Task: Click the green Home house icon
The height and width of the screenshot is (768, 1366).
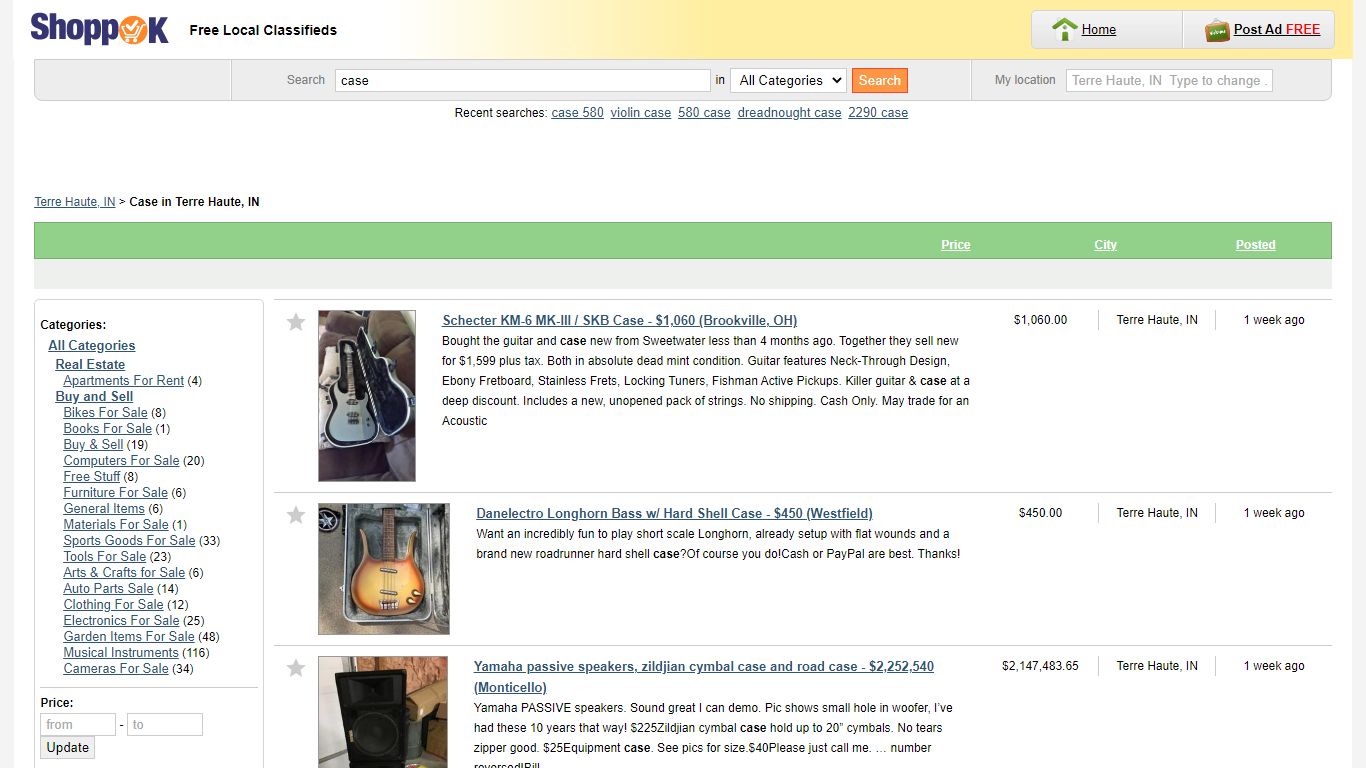Action: coord(1064,30)
